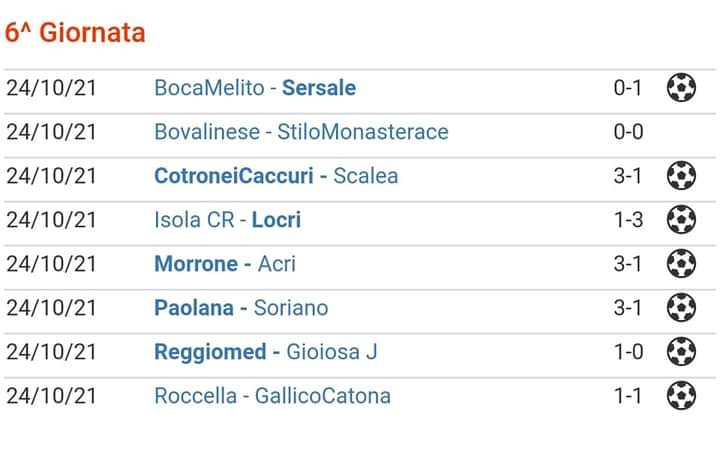Open Reggiomed - Gioiosa J match
The width and height of the screenshot is (720, 474).
coord(265,352)
